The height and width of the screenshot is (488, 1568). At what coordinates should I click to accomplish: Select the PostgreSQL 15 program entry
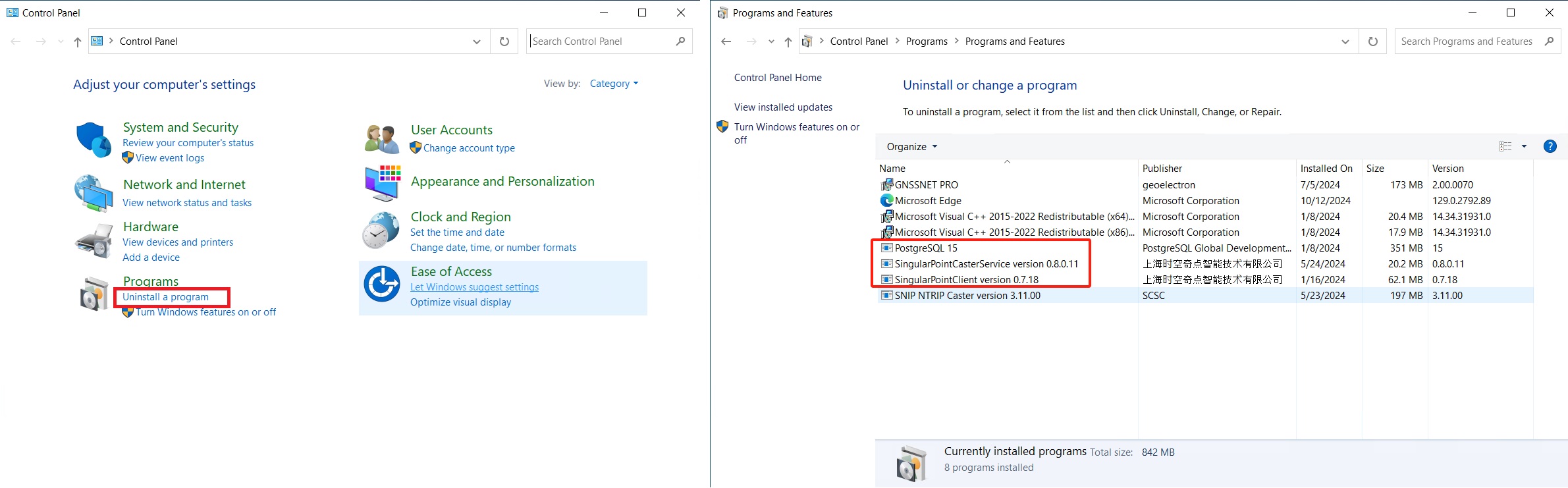click(x=926, y=248)
